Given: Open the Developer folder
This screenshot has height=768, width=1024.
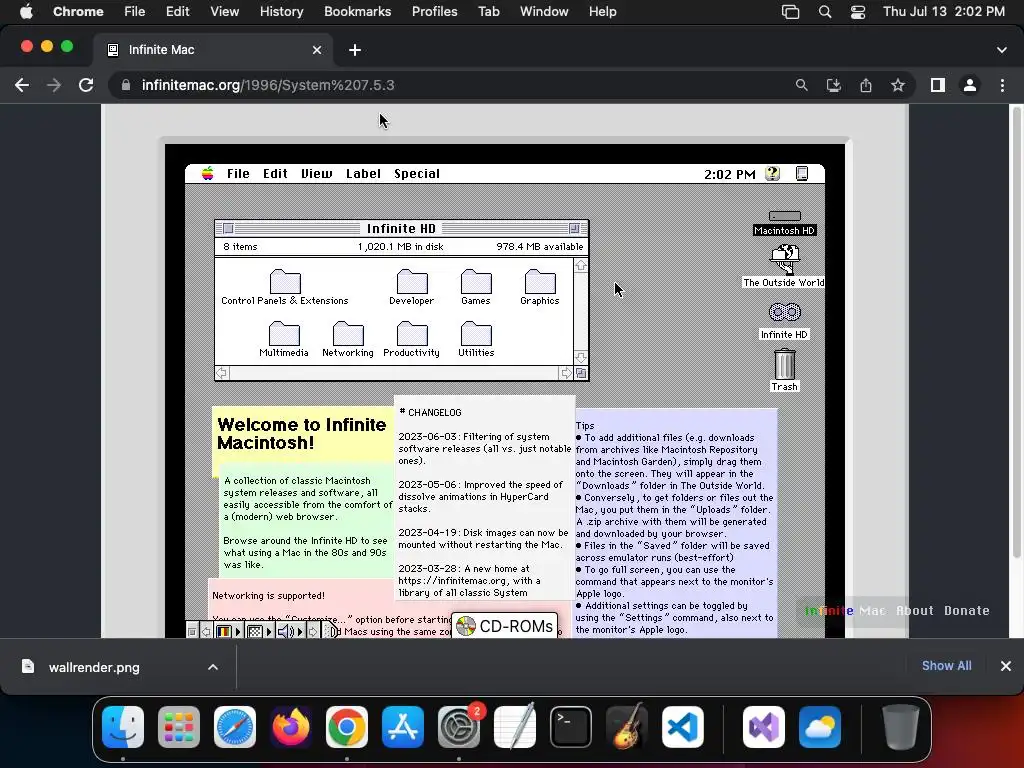Looking at the screenshot, I should click(411, 287).
